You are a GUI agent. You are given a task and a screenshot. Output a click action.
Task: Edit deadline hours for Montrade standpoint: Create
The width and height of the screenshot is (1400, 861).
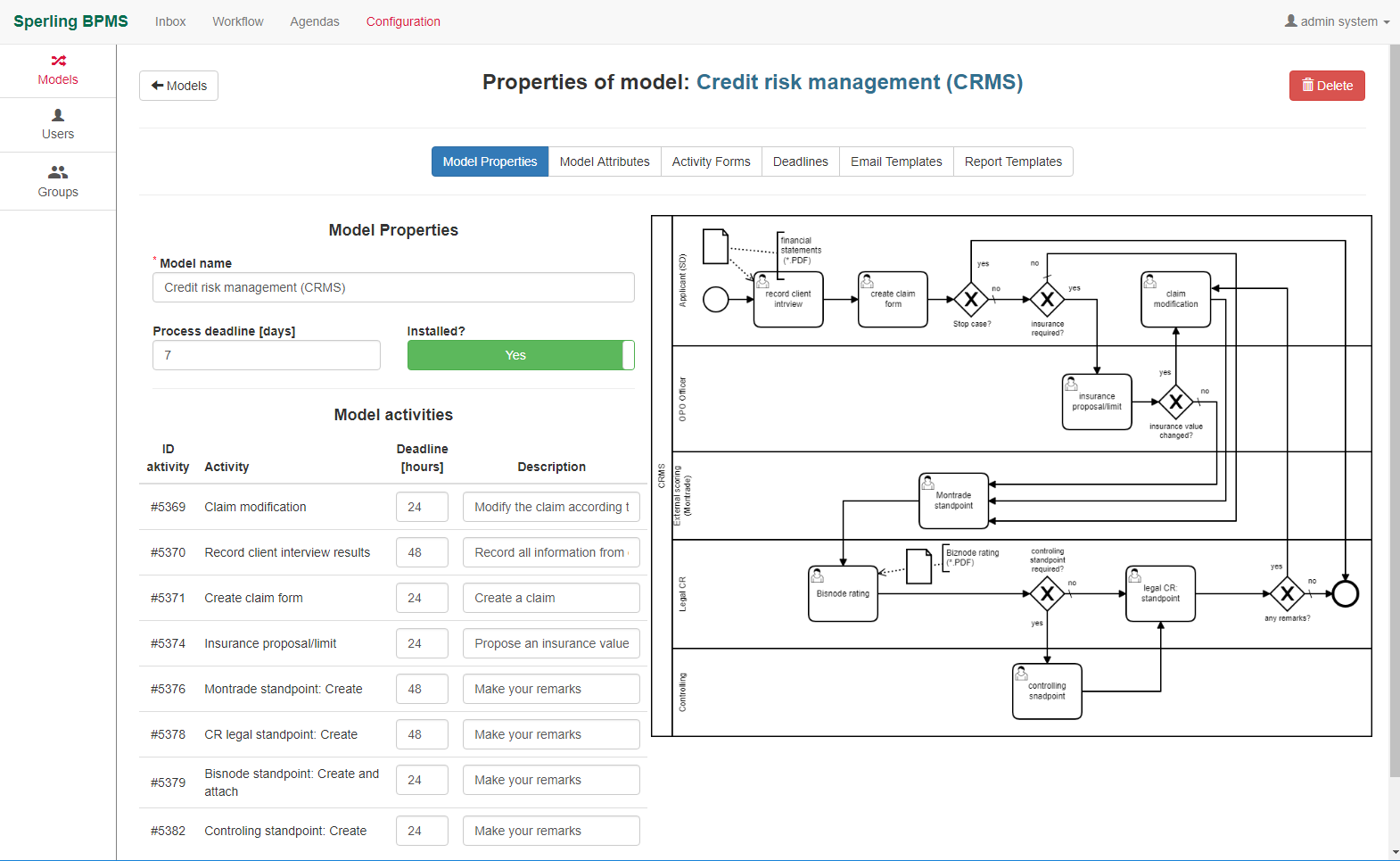point(422,689)
